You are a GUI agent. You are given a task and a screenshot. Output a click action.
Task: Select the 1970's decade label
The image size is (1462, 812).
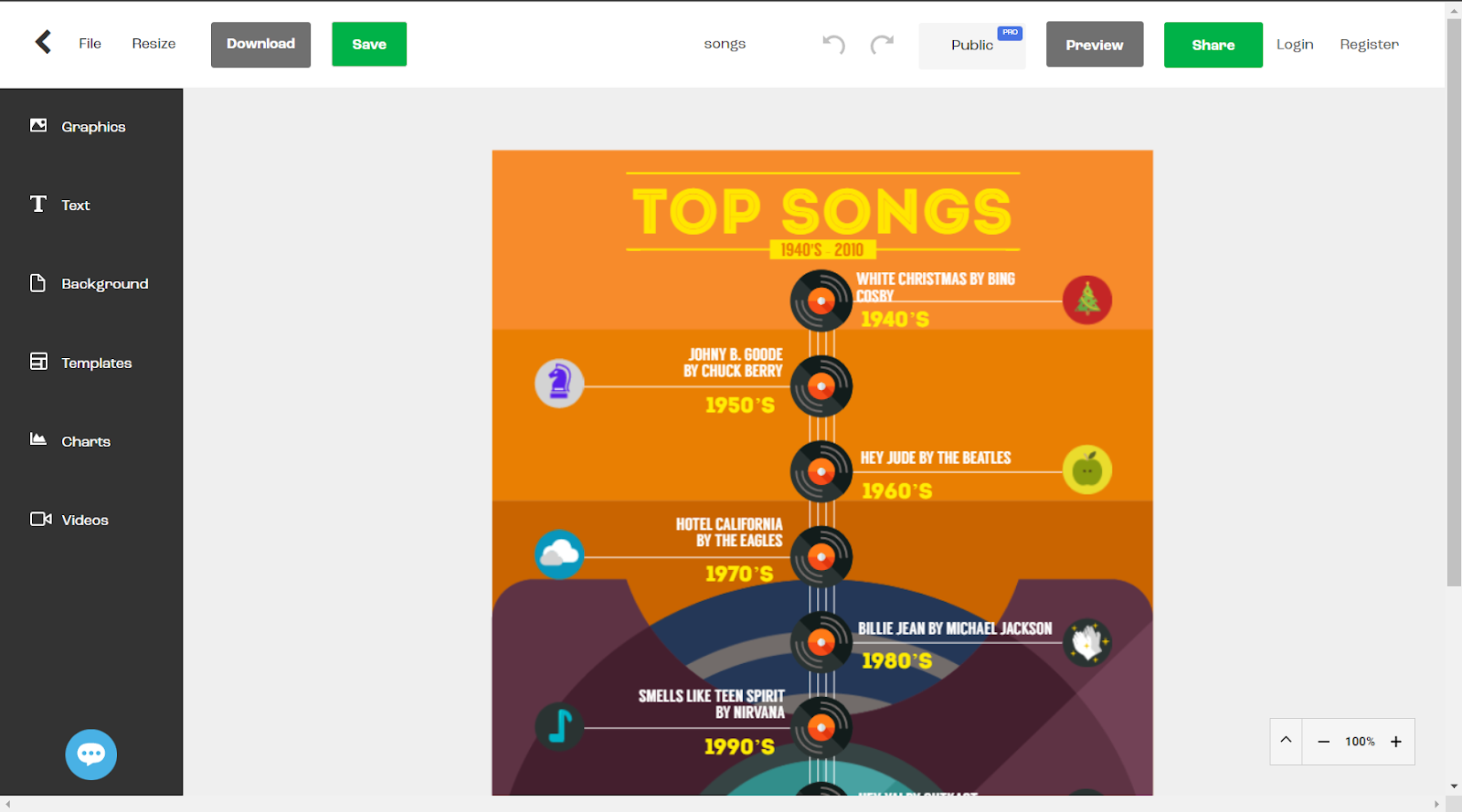click(739, 574)
